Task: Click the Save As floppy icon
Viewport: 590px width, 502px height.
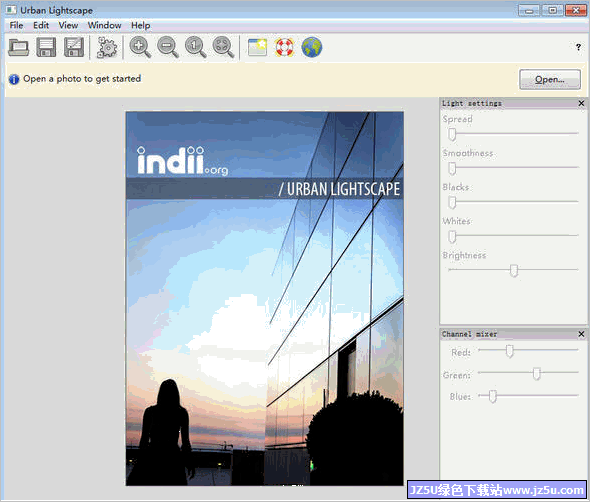Action: click(x=74, y=47)
